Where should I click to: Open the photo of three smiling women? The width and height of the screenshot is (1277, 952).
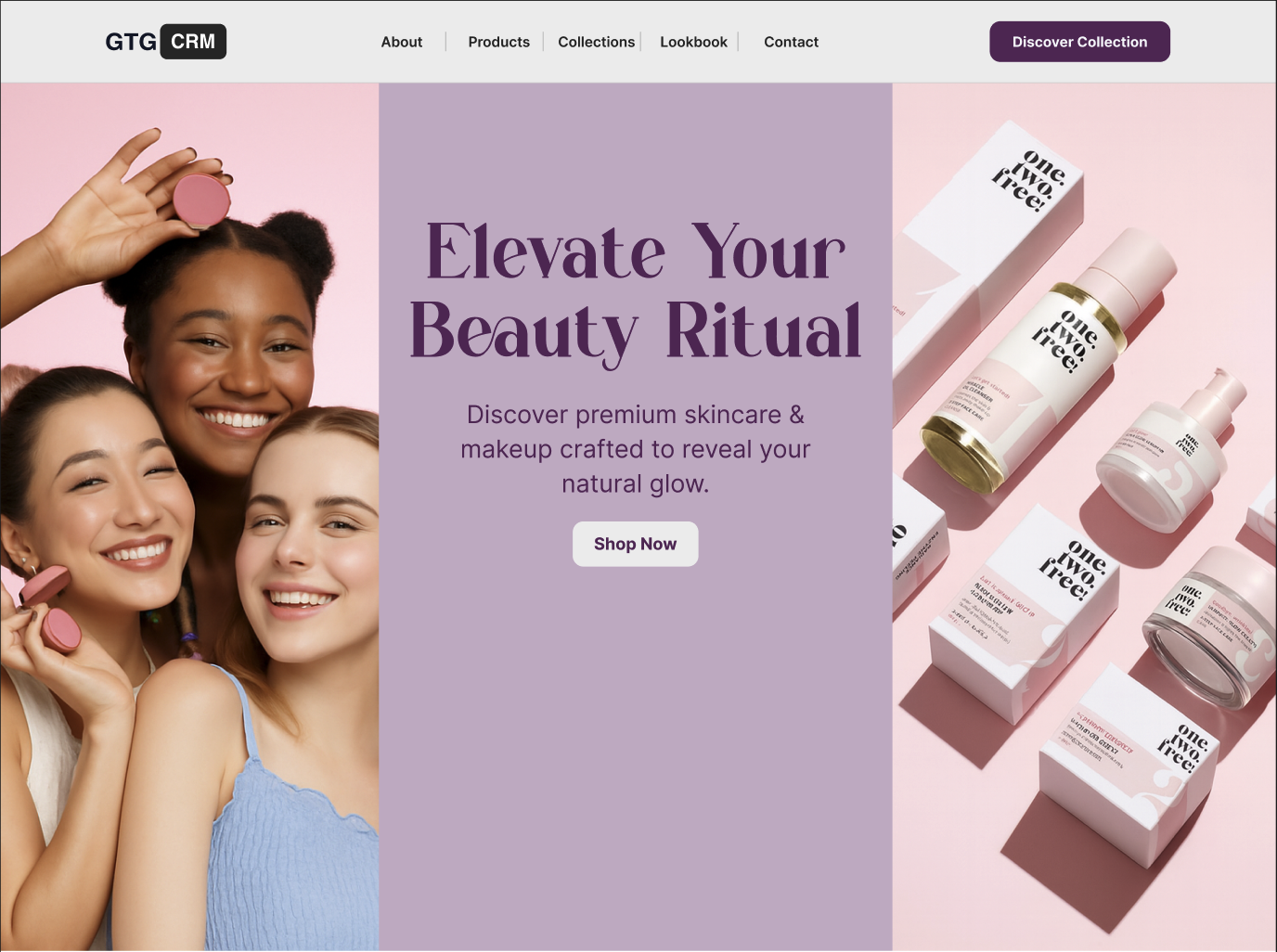[189, 517]
